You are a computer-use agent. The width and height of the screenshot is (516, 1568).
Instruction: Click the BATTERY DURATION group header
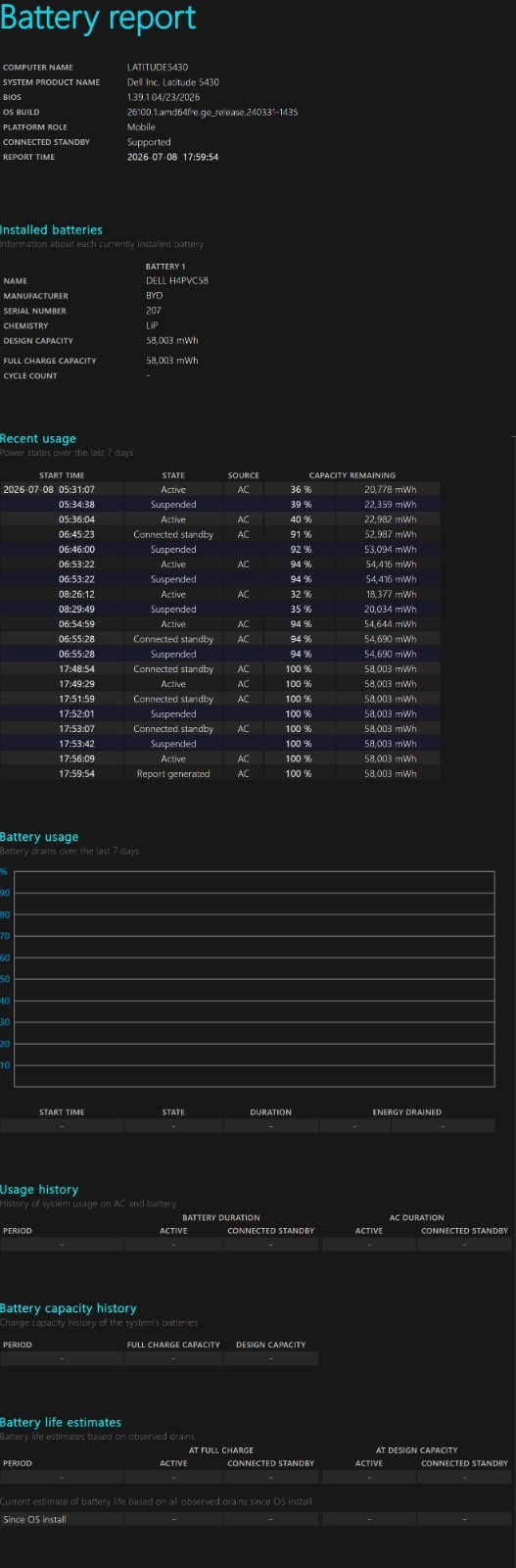[221, 1218]
